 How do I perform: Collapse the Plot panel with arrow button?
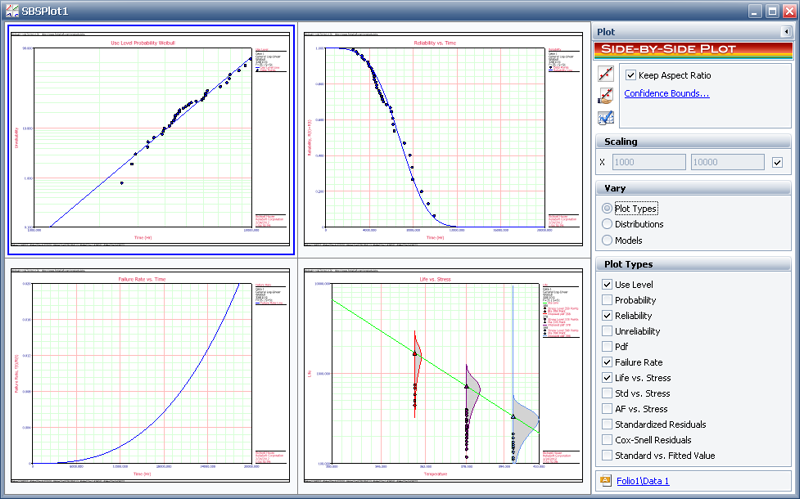[x=786, y=32]
